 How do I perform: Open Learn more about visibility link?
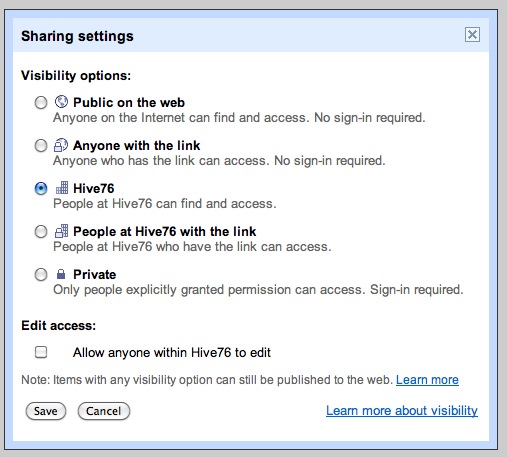click(x=402, y=411)
